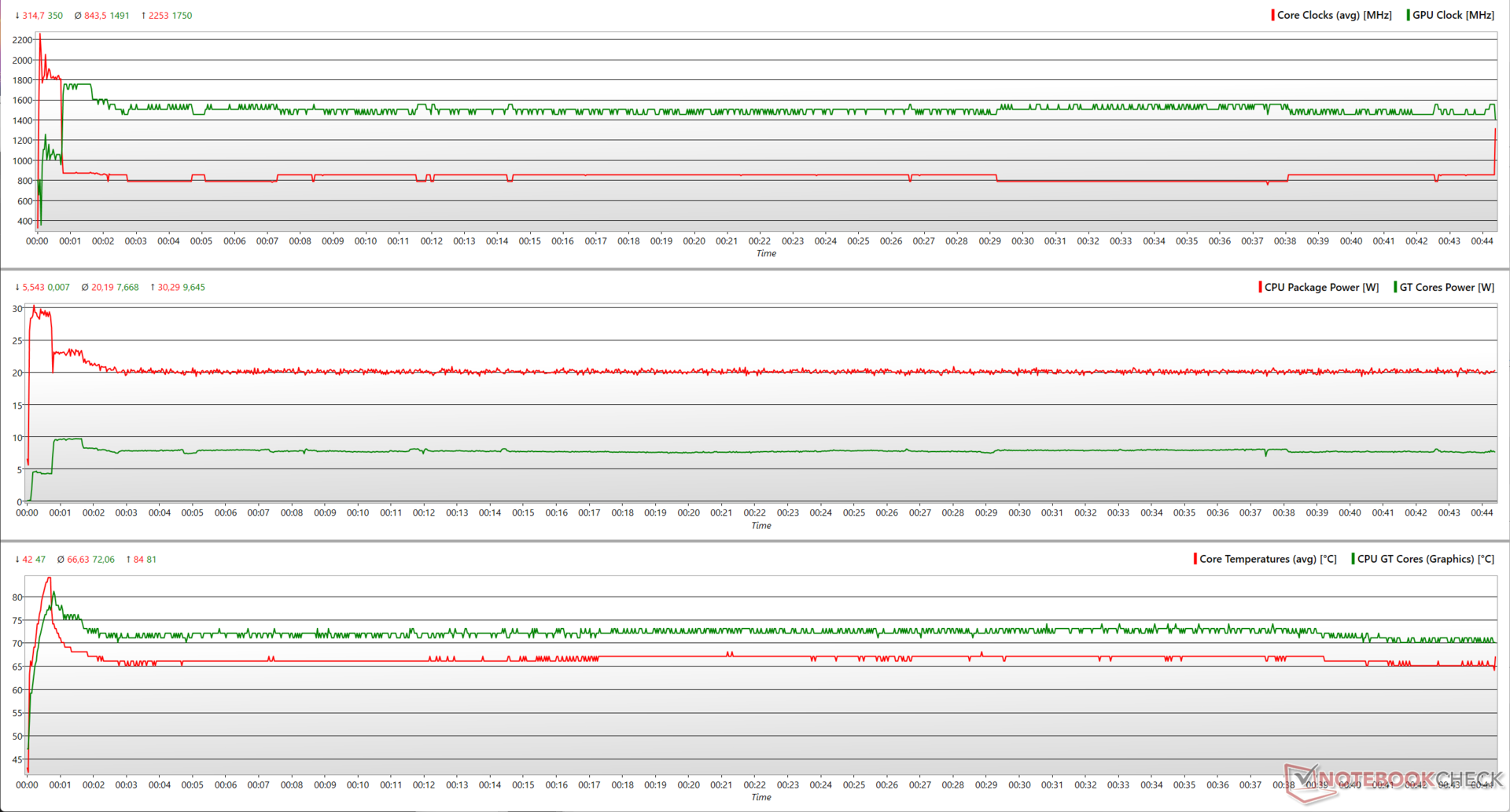This screenshot has width=1510, height=812.
Task: Click the green GPU Clock legend swatch
Action: 1408,15
